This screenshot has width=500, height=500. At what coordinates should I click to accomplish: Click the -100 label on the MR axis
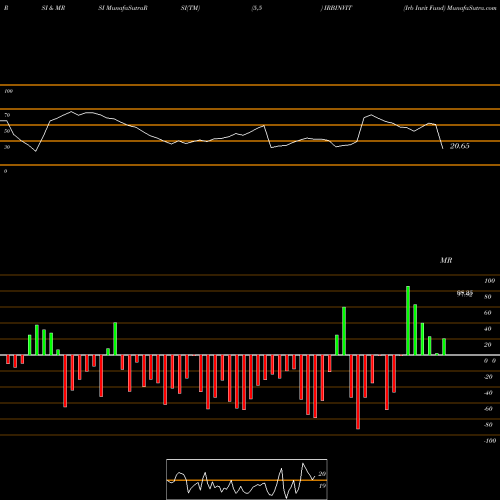(x=490, y=441)
